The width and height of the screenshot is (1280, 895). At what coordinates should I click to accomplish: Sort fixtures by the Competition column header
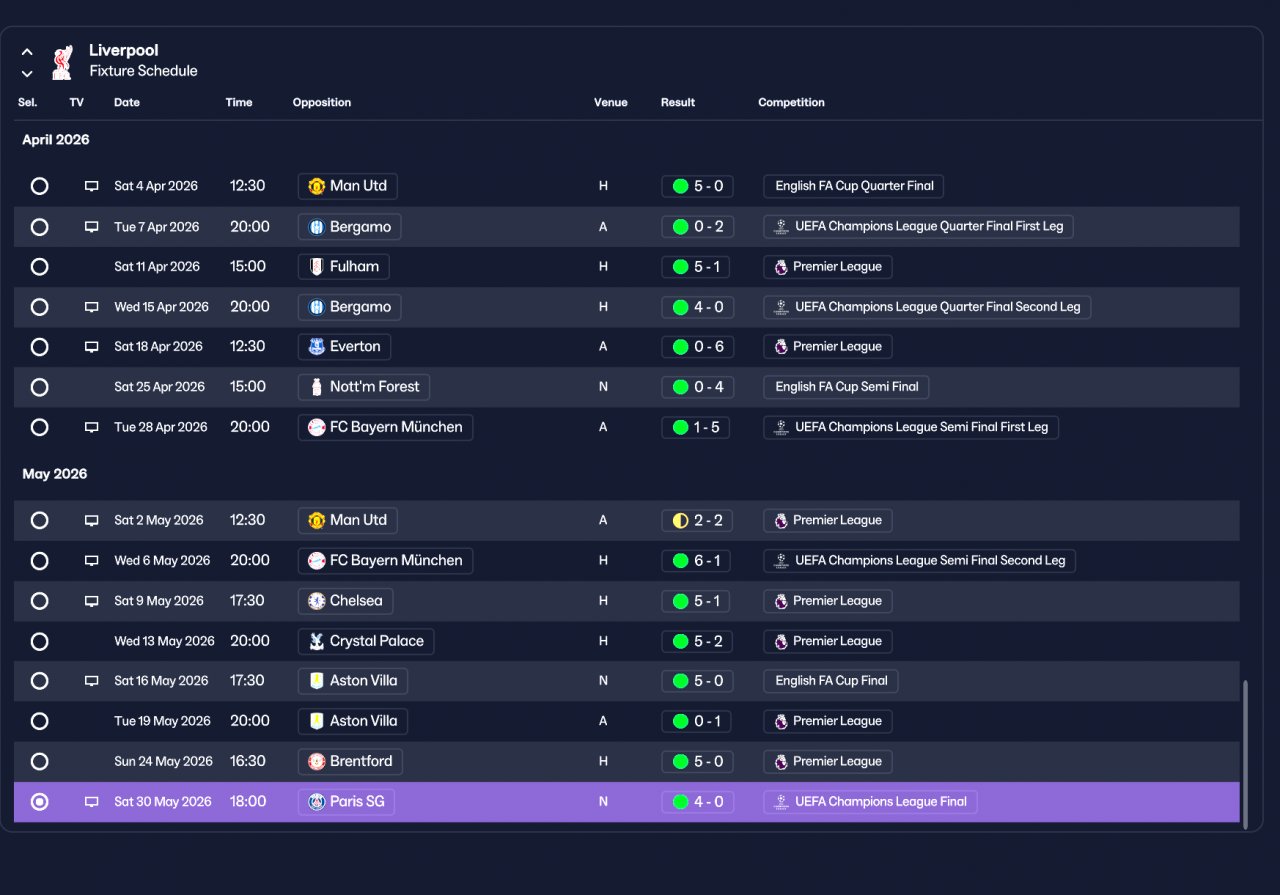point(791,103)
